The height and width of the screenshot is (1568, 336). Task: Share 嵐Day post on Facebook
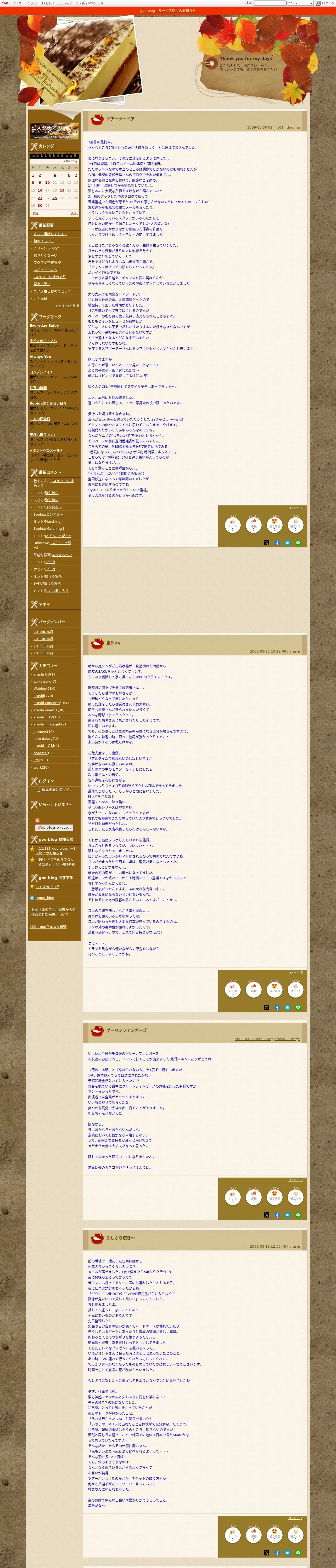[277, 1007]
